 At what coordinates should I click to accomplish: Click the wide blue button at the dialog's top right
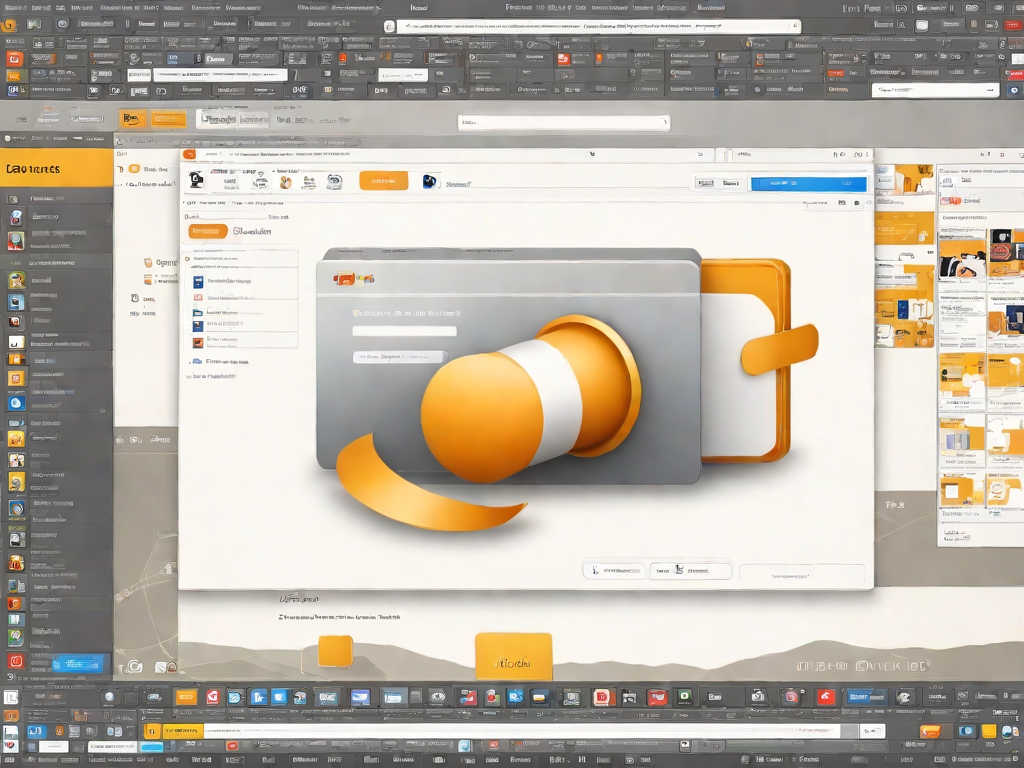[x=808, y=184]
